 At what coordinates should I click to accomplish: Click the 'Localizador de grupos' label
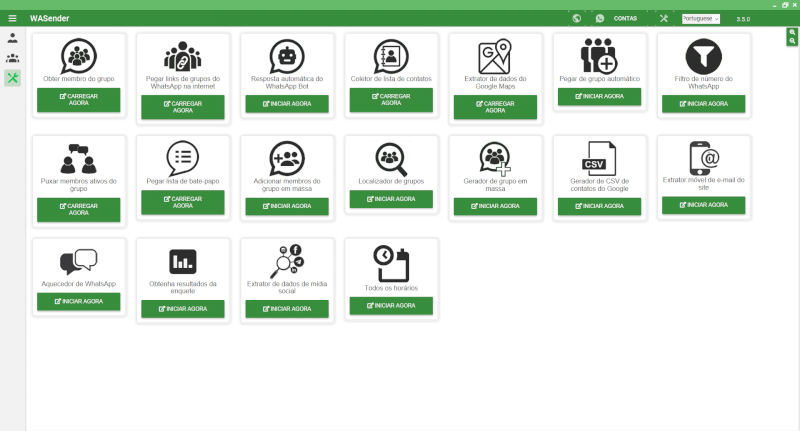[x=391, y=181]
